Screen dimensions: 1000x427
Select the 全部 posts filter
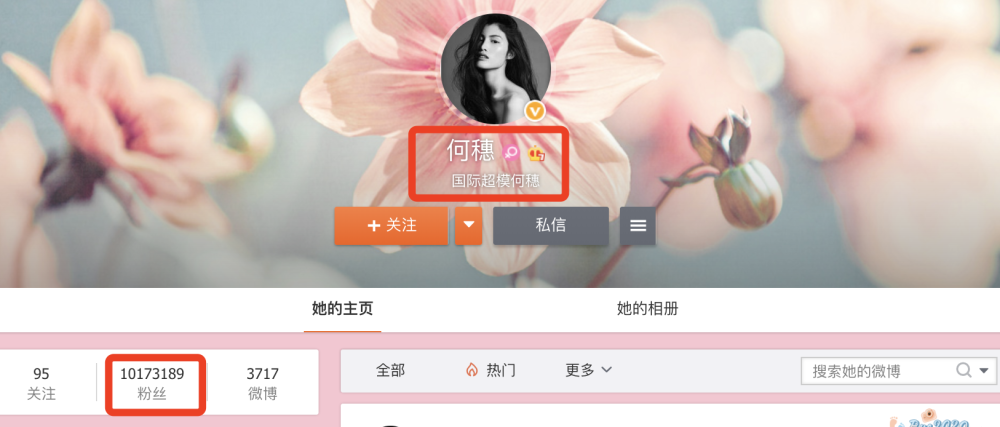tap(390, 370)
